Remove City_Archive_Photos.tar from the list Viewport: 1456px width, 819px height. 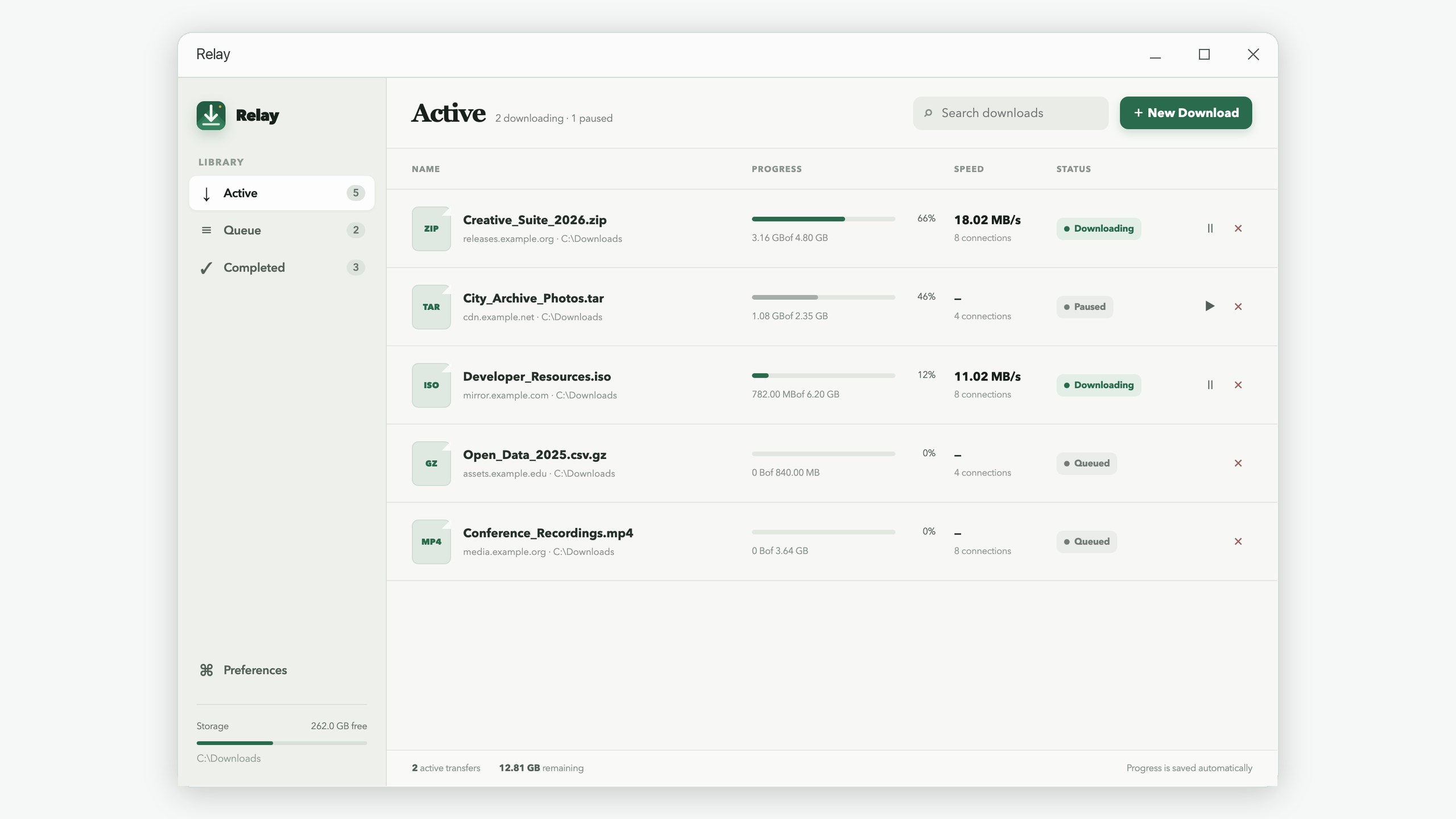point(1238,307)
